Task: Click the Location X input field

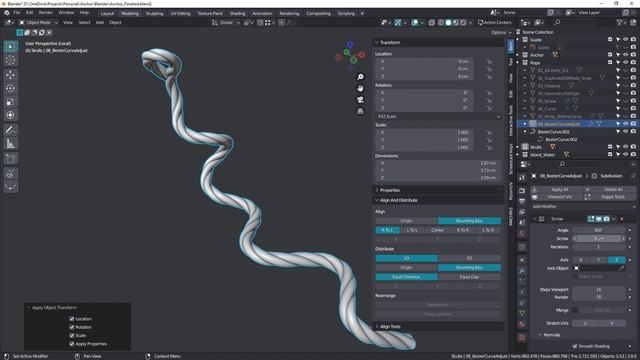Action: coord(424,62)
